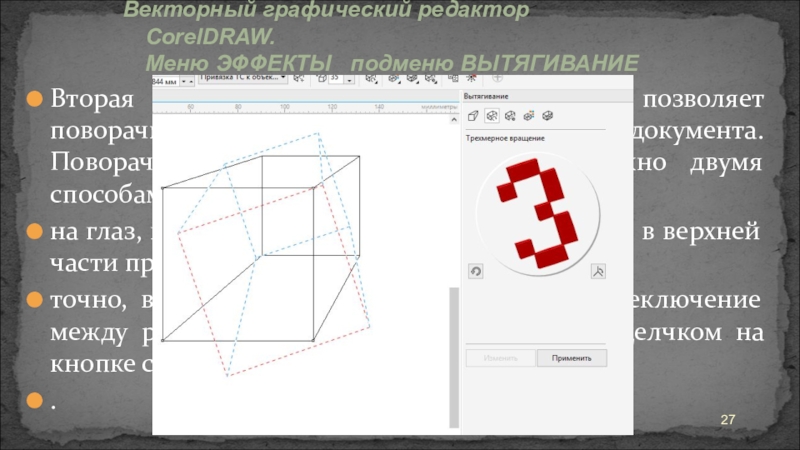Click the extrude rotation icon in the property bar
This screenshot has height=450, width=800.
(x=371, y=79)
